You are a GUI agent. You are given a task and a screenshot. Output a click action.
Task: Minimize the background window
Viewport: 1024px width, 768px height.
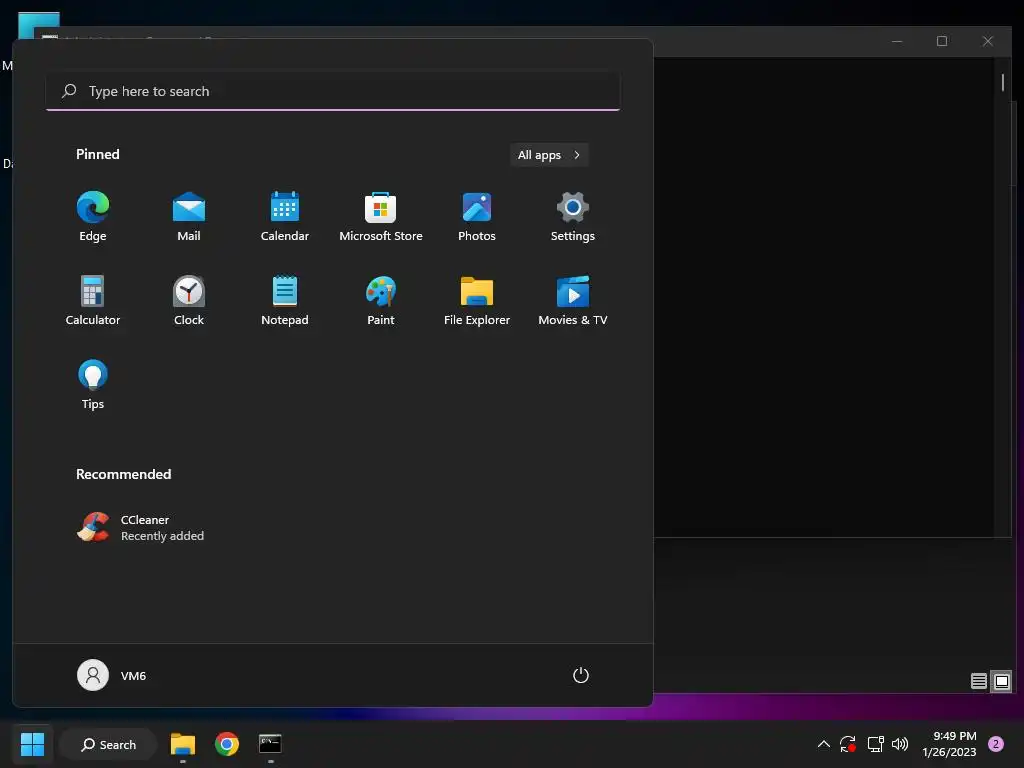pos(897,41)
